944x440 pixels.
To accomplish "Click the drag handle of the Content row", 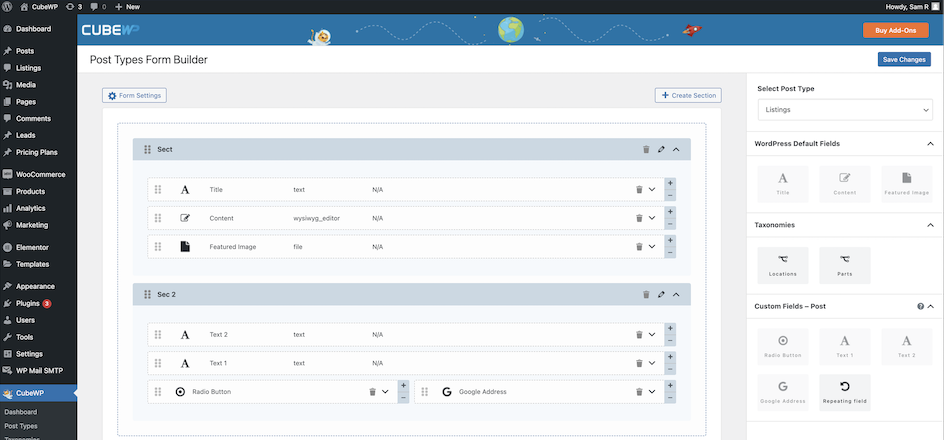I will click(x=158, y=218).
